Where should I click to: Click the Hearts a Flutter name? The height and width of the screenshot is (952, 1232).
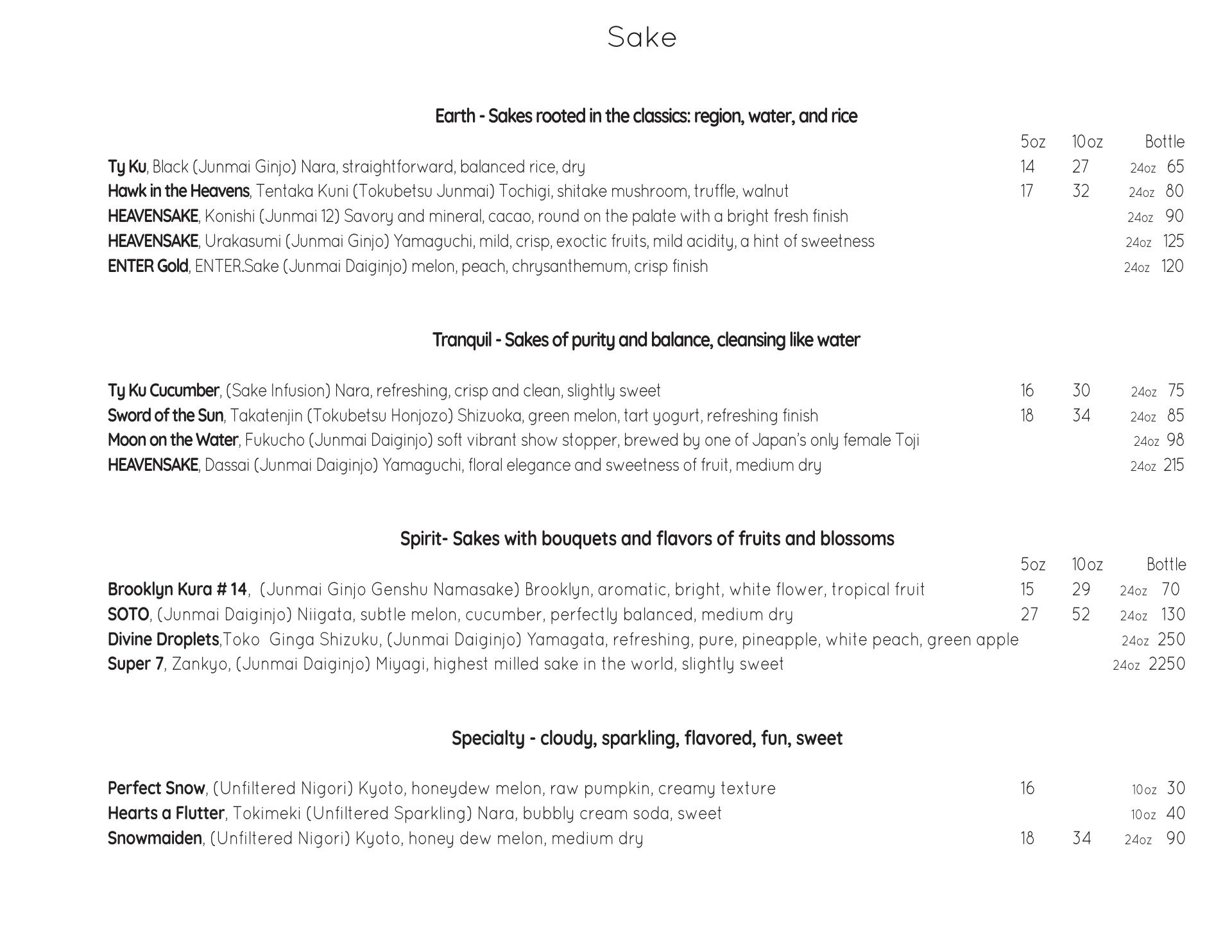coord(166,813)
